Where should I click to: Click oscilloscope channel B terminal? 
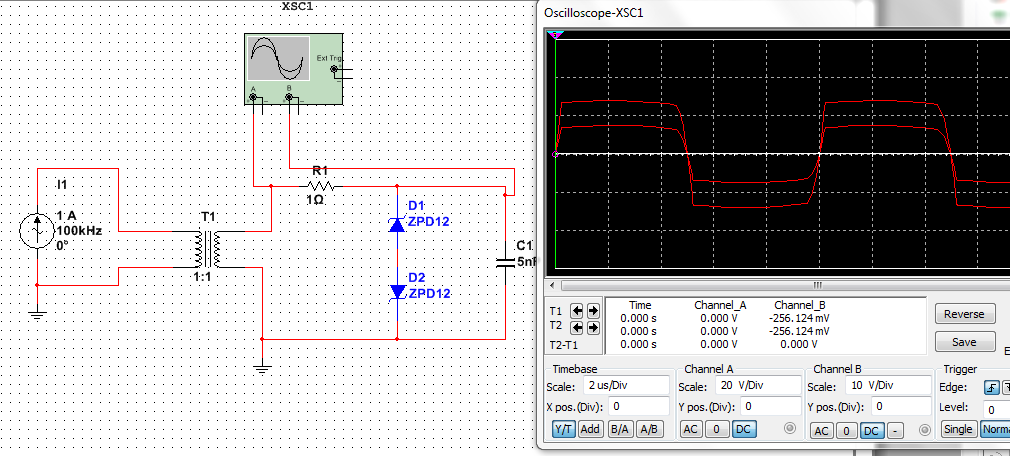pos(289,98)
